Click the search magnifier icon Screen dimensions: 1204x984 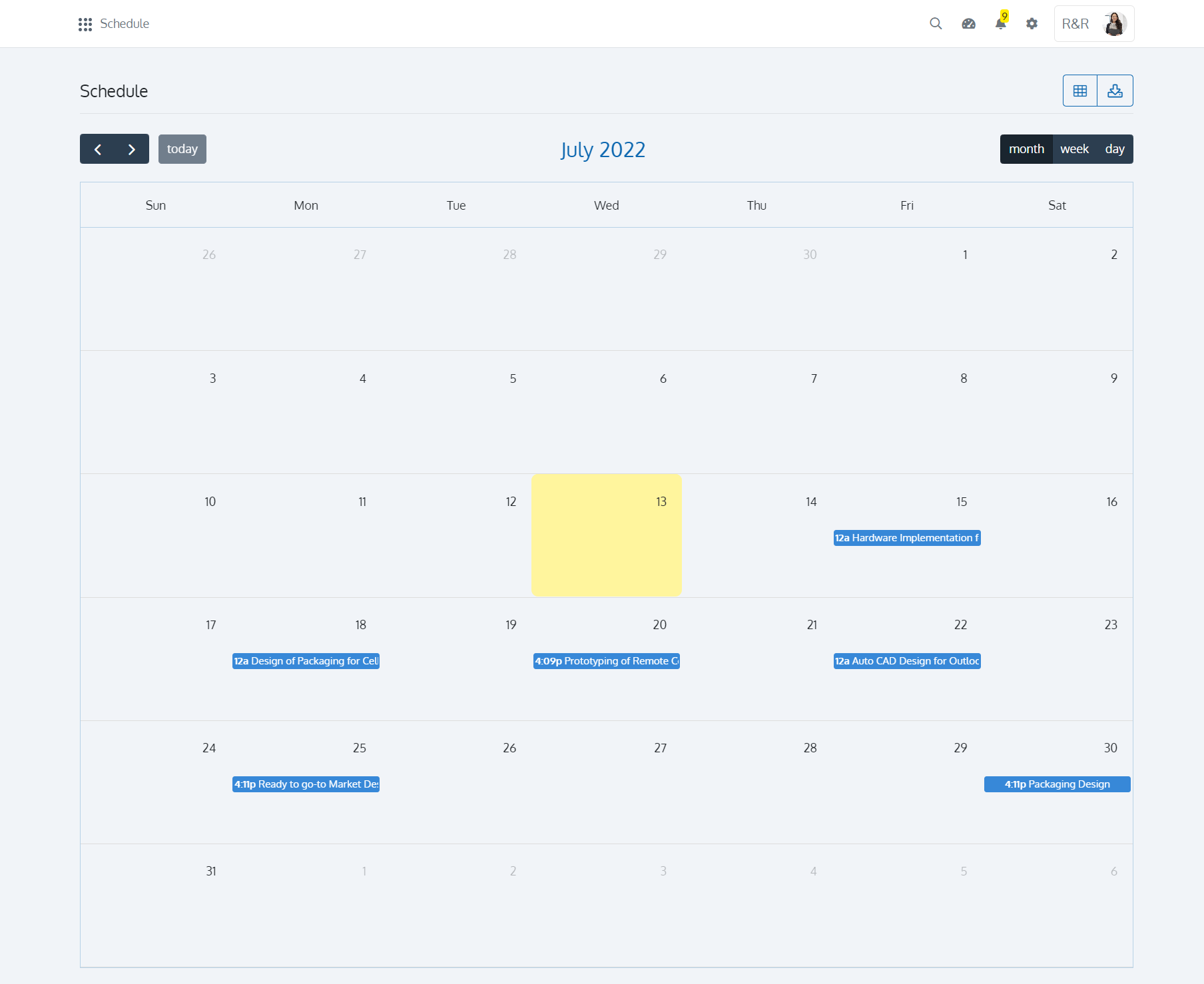pos(936,24)
